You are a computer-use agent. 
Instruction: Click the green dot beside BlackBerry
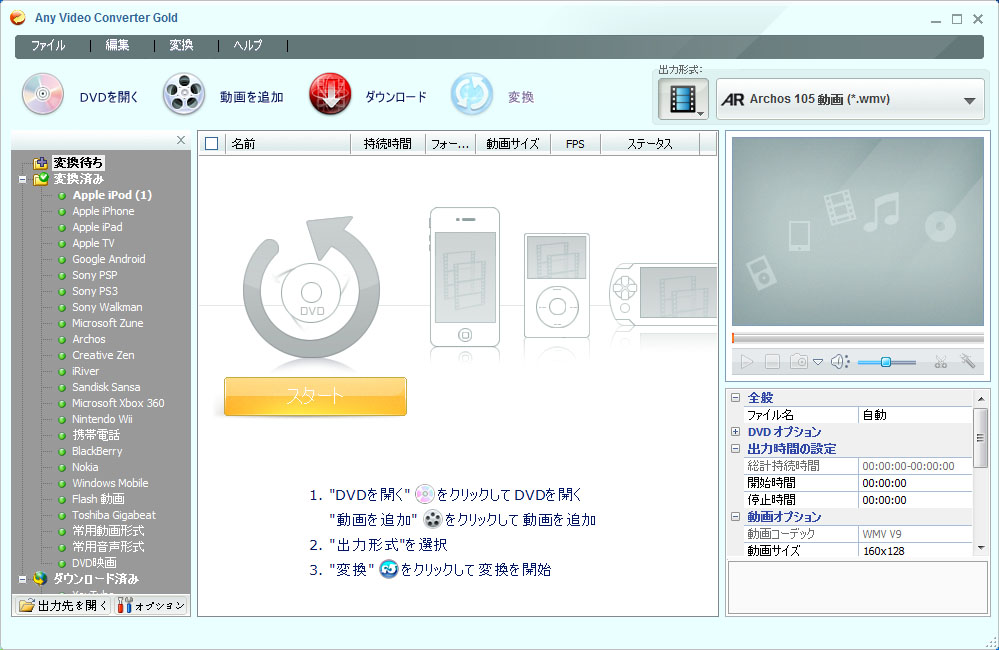click(62, 452)
